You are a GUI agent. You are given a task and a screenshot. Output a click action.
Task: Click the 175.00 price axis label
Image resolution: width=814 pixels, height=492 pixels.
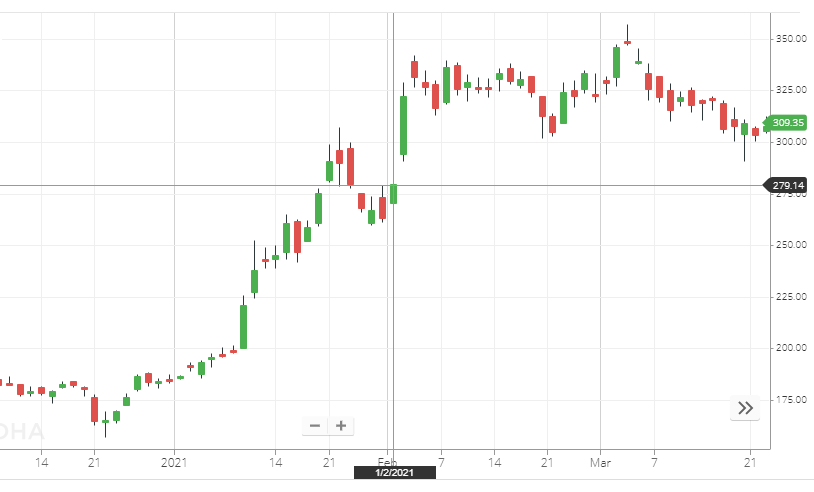pos(789,400)
